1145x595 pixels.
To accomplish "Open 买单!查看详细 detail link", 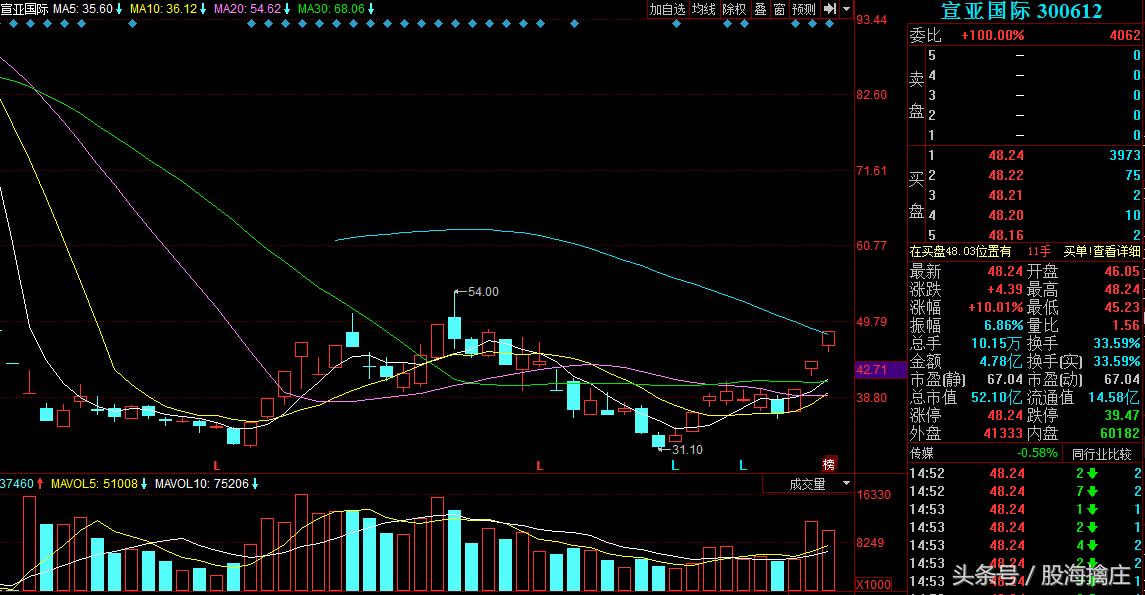I will click(1102, 252).
